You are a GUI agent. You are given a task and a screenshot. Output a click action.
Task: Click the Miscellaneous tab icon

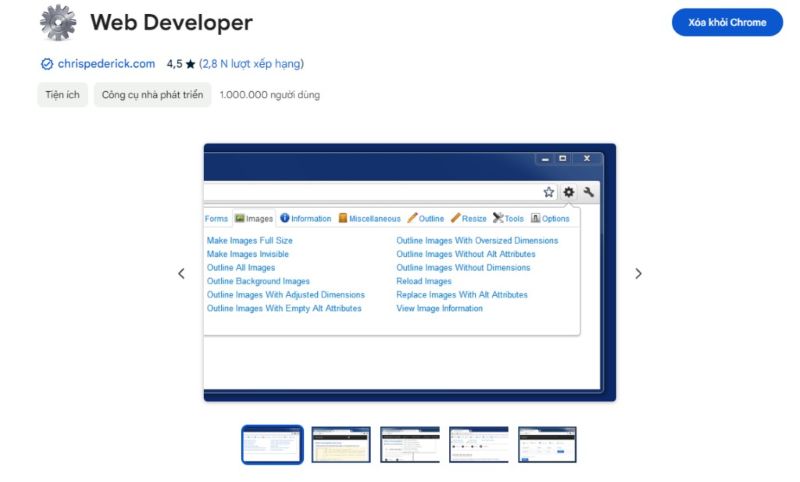343,218
